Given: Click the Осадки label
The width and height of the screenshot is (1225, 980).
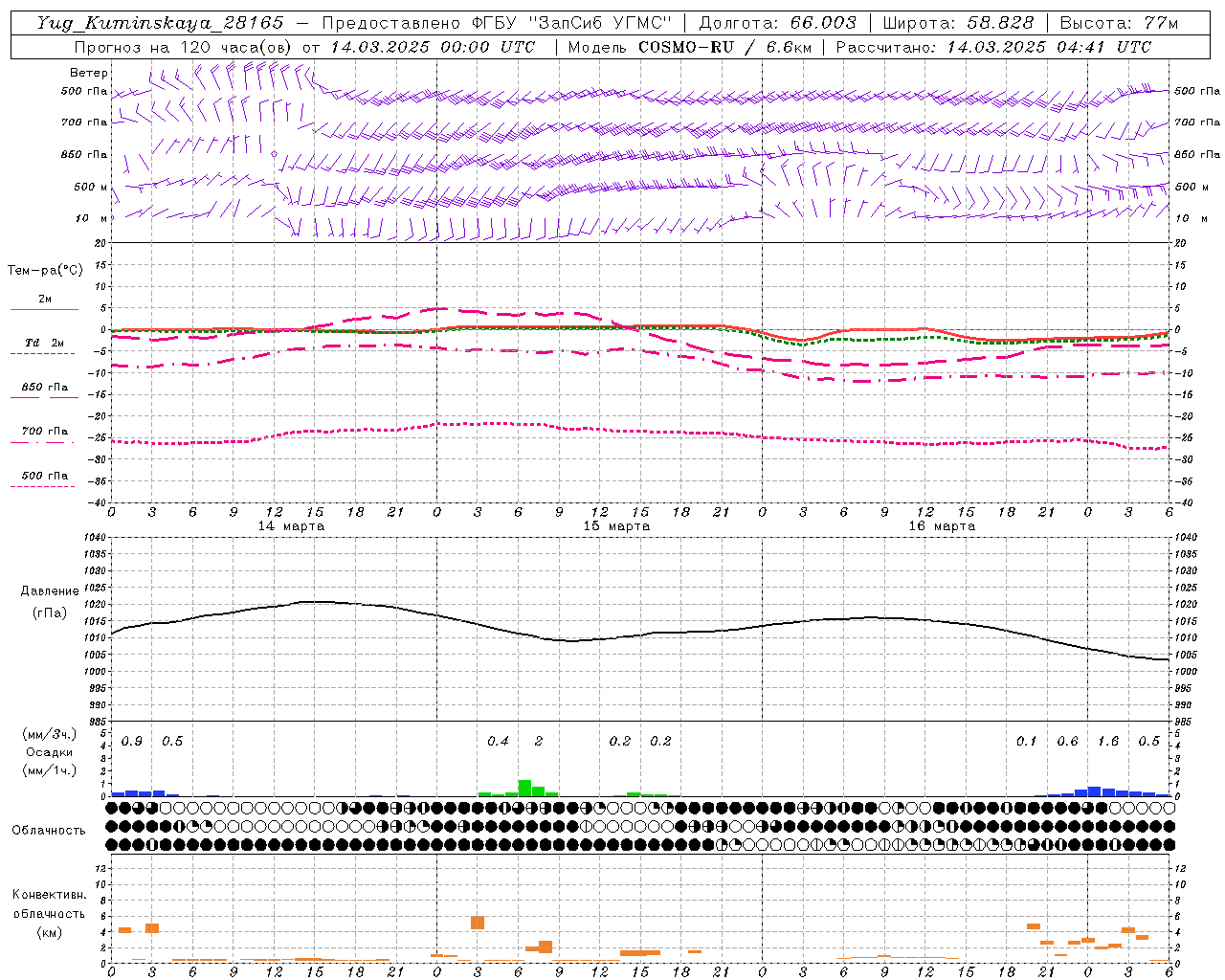Looking at the screenshot, I should pyautogui.click(x=49, y=752).
